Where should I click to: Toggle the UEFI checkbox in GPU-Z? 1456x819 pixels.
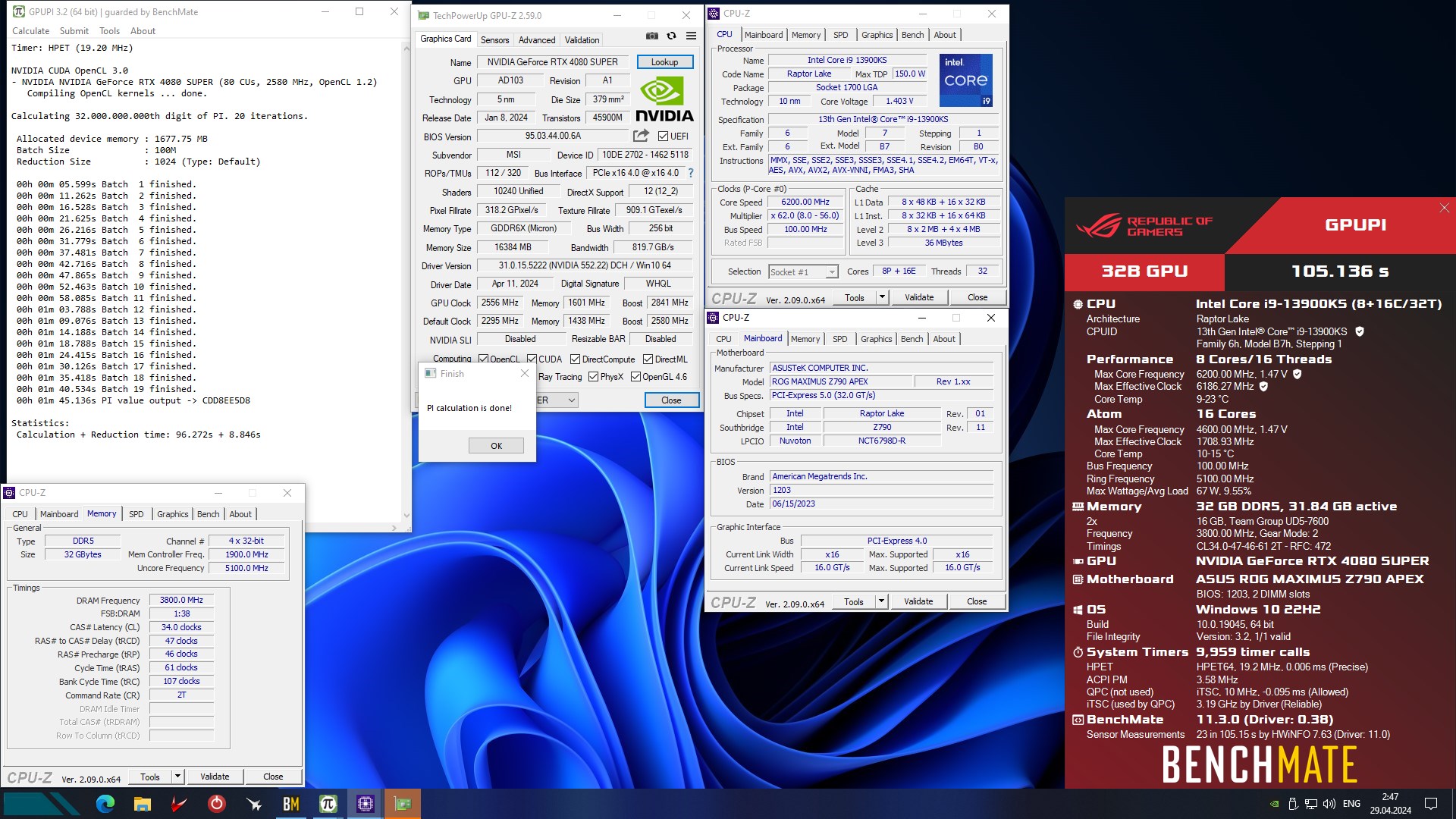pyautogui.click(x=663, y=136)
